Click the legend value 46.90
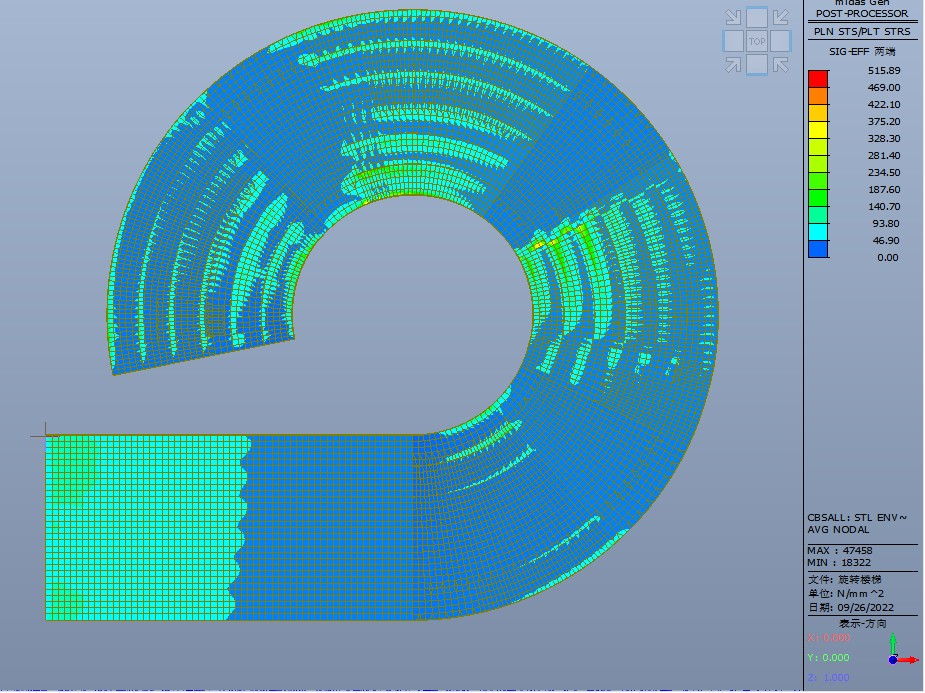Screen dimensions: 925x693 pos(886,241)
